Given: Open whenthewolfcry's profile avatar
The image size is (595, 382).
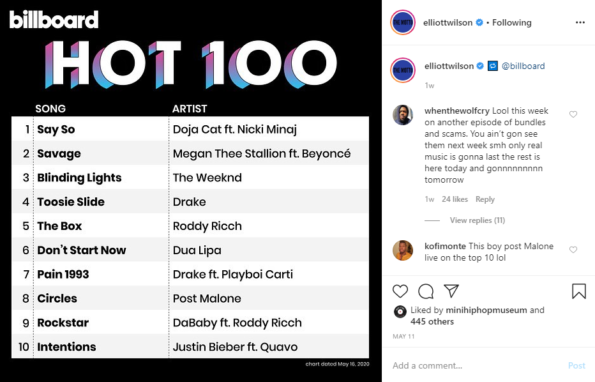Looking at the screenshot, I should pos(403,115).
